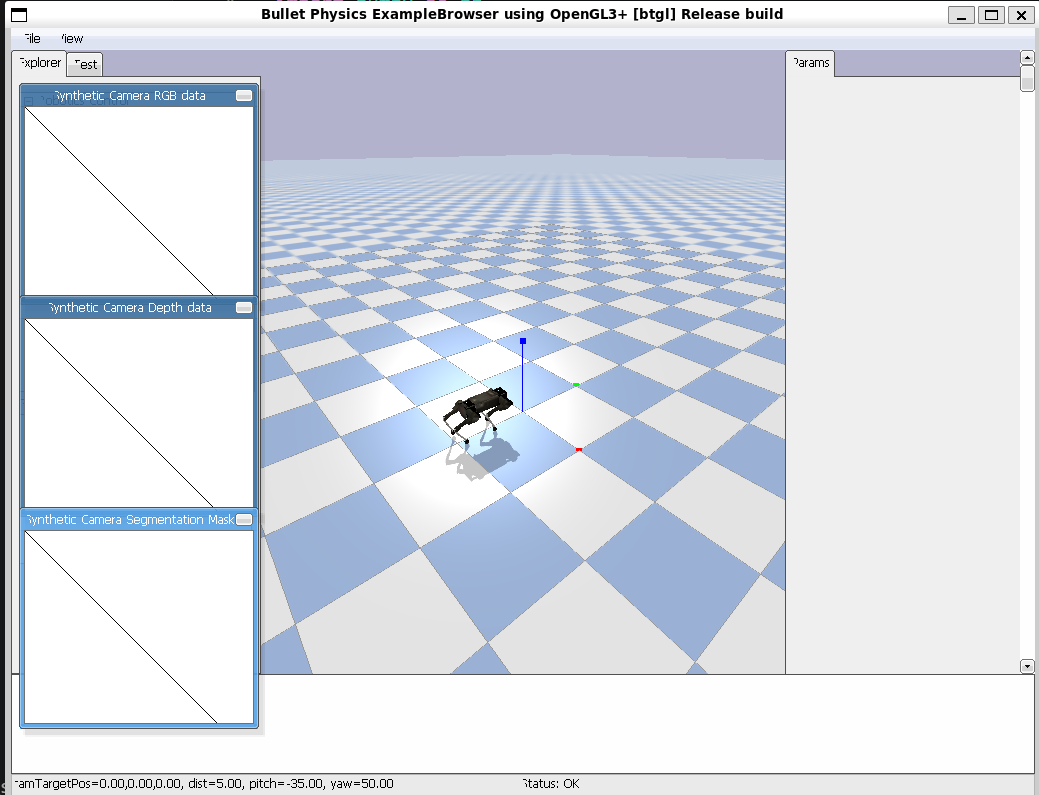Switch to the Test tab
The height and width of the screenshot is (795, 1039).
point(85,64)
